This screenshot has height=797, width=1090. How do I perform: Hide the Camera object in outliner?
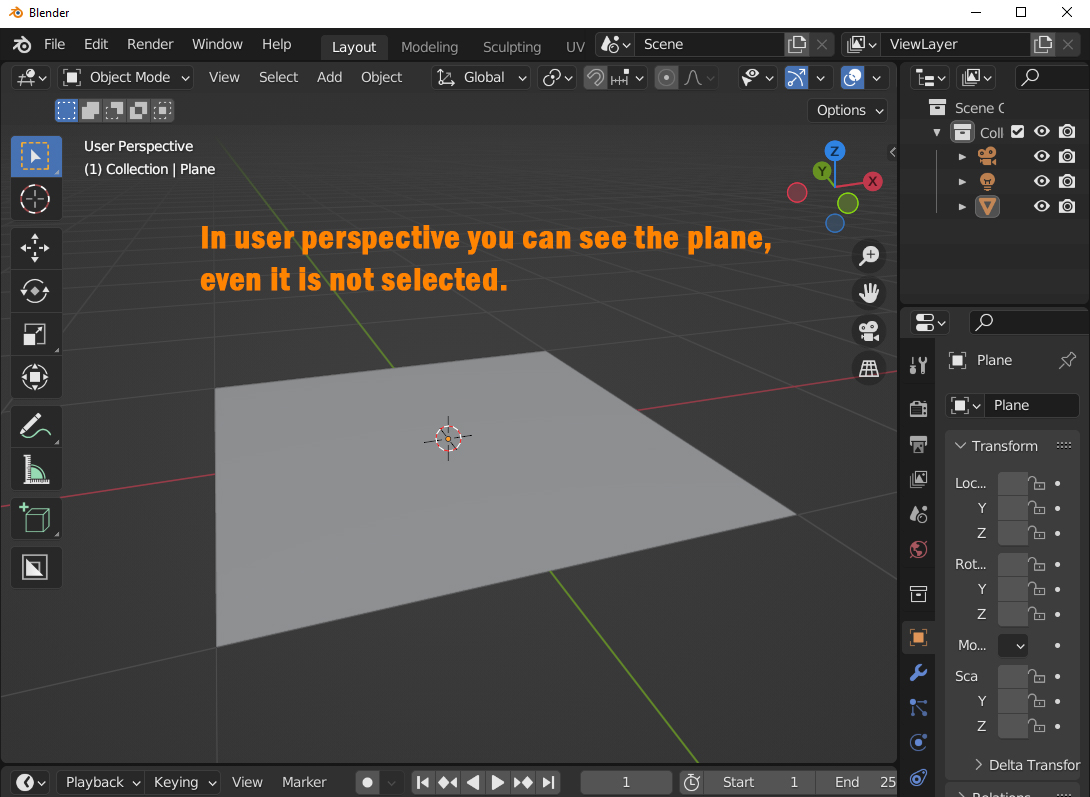coord(1041,156)
